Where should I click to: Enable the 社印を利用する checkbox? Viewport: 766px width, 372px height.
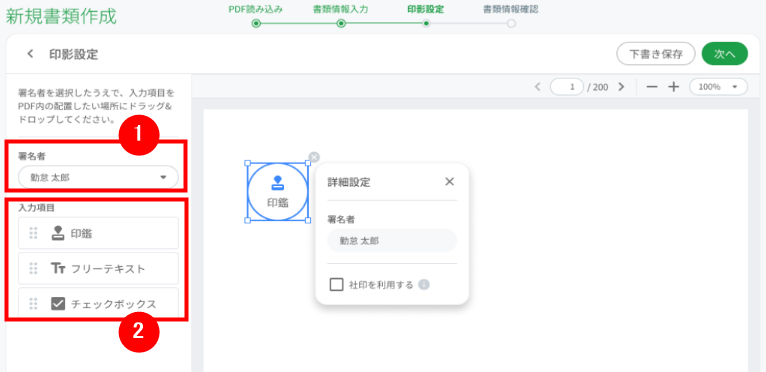click(337, 284)
